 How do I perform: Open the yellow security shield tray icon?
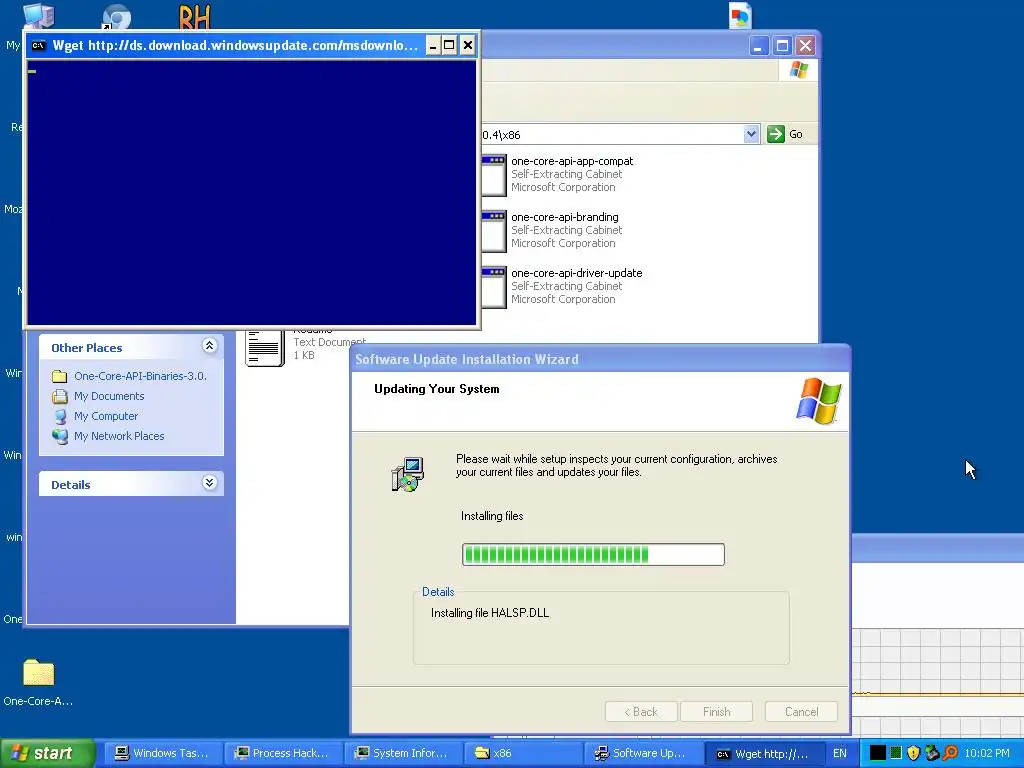(x=914, y=753)
